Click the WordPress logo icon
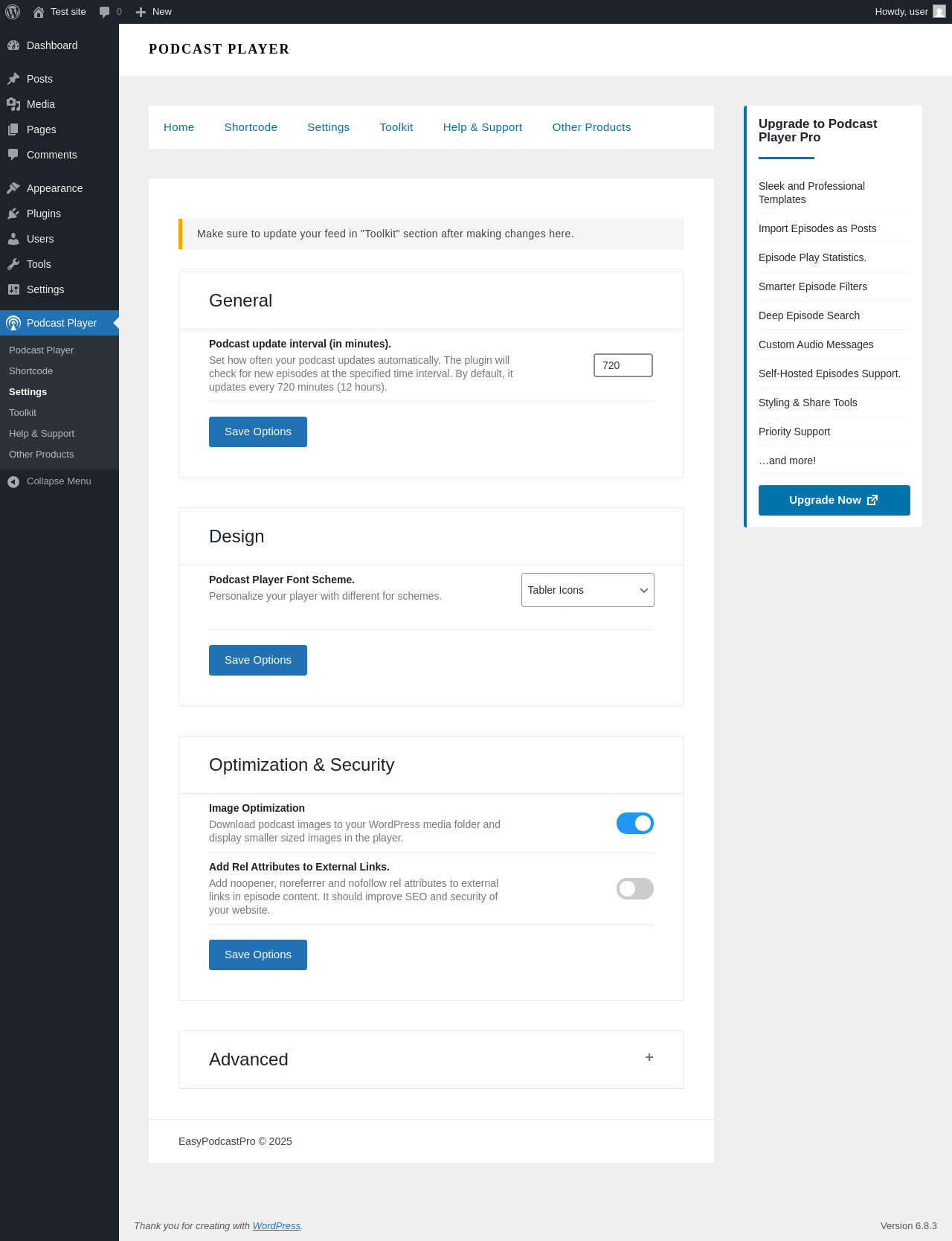Screen dimensions: 952x1241 13,12
